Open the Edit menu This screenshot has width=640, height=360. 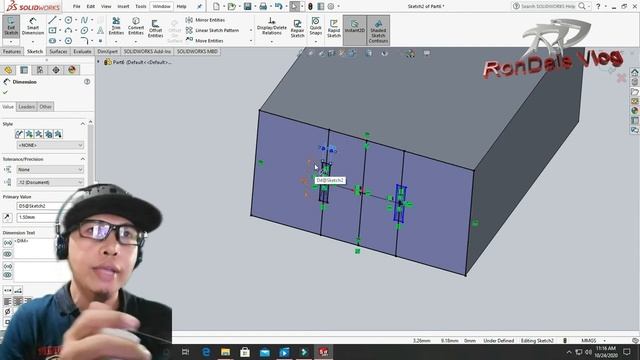[x=91, y=6]
